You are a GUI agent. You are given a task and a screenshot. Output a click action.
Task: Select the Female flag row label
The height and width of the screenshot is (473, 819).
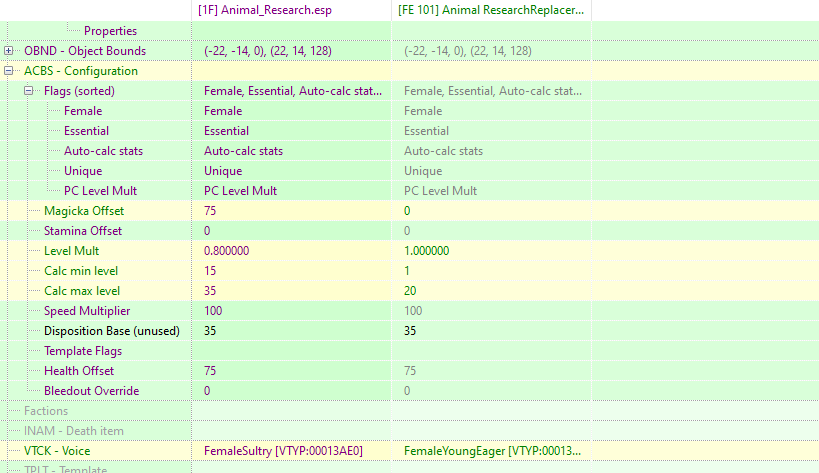coord(83,111)
